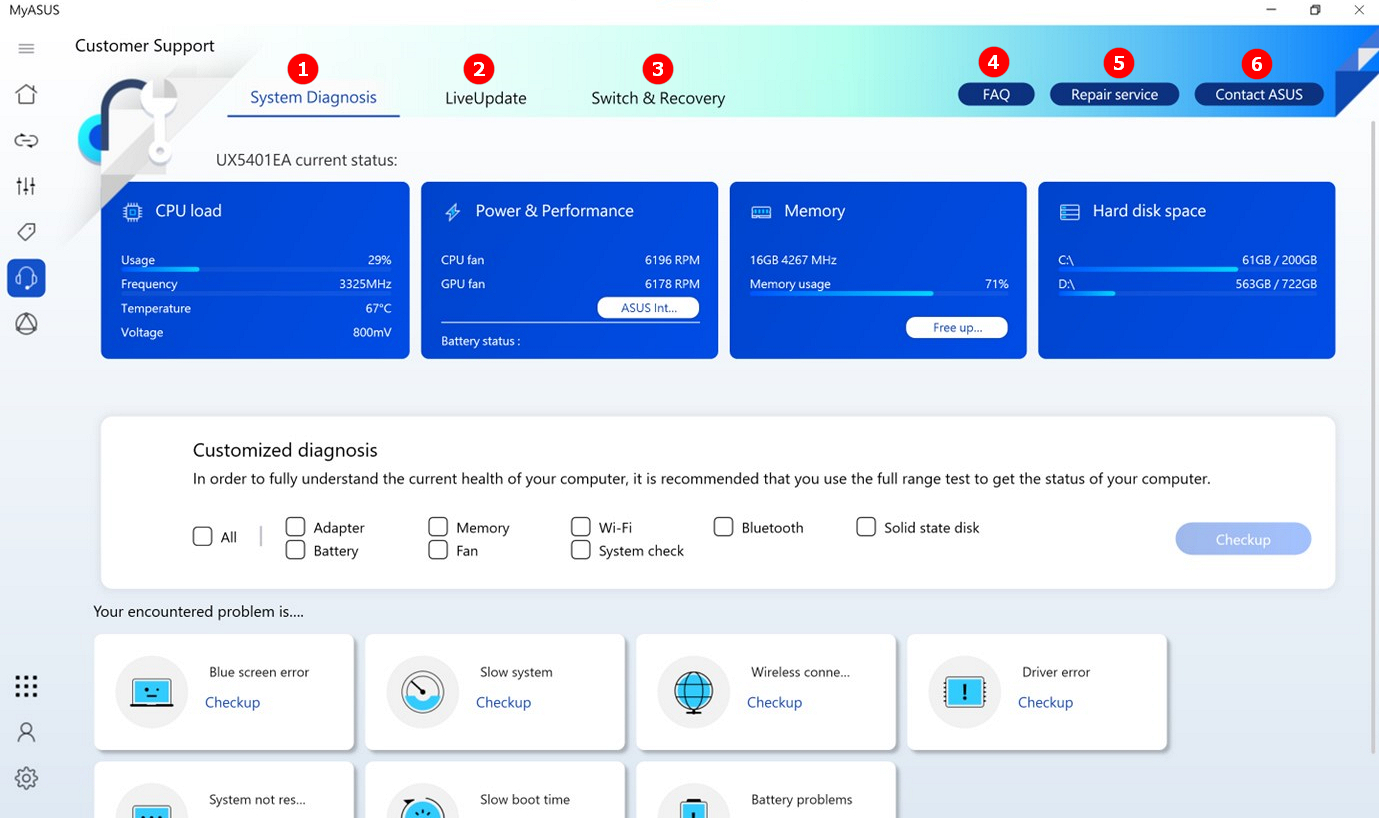Click Checkup link under Wireless conne...
The height and width of the screenshot is (818, 1379).
774,702
